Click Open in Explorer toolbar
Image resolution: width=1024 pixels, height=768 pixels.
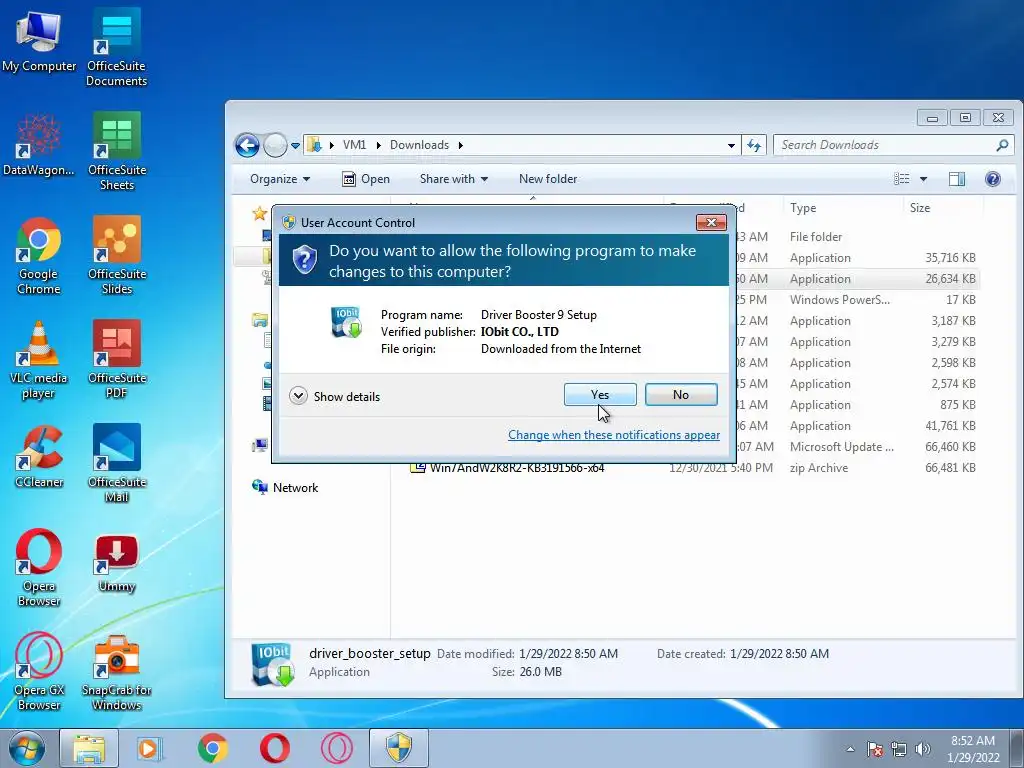(366, 179)
